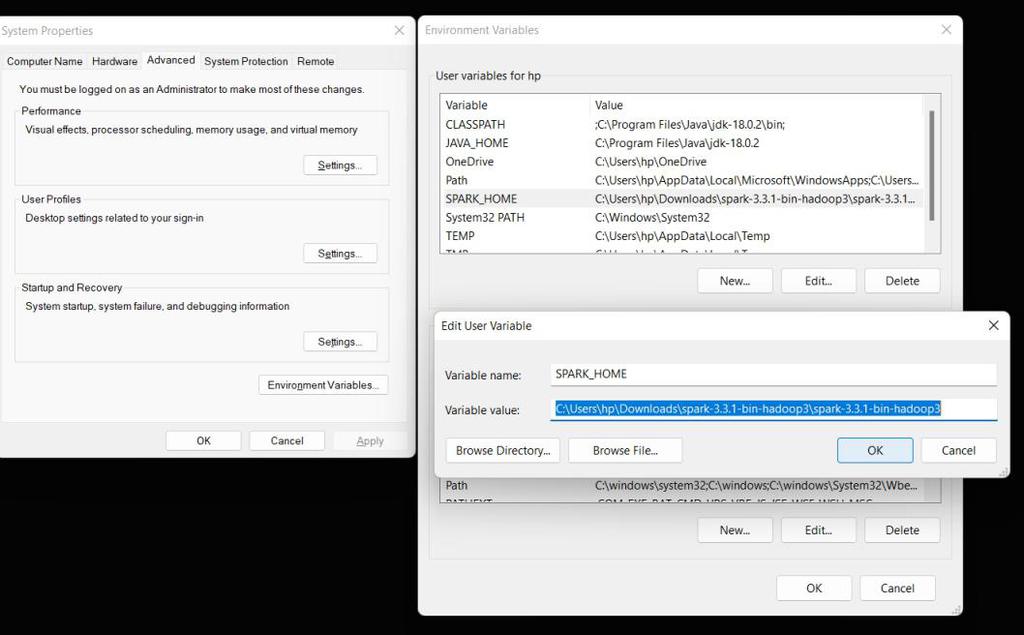
Task: Click the user variables list scrollbar
Action: click(932, 166)
